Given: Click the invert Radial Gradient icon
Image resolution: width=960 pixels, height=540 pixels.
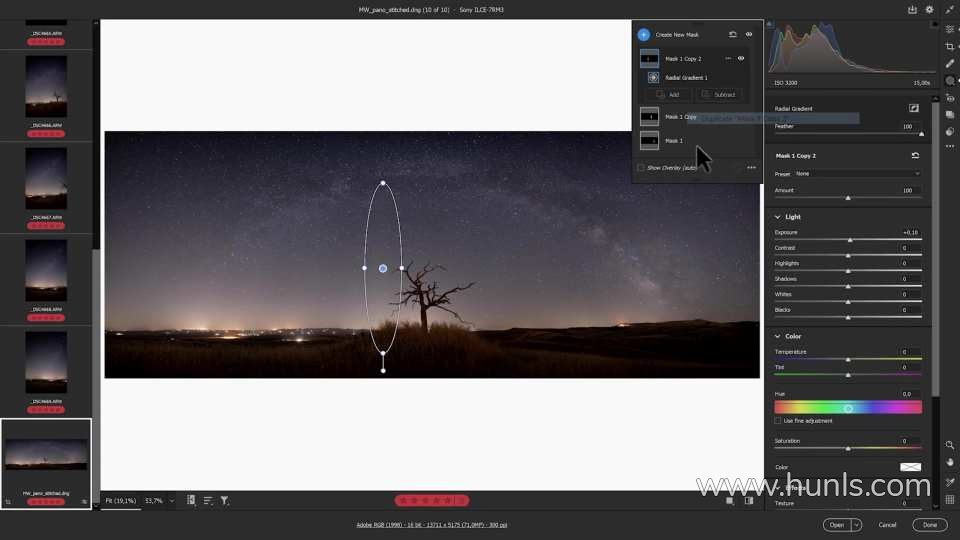Looking at the screenshot, I should tap(913, 108).
